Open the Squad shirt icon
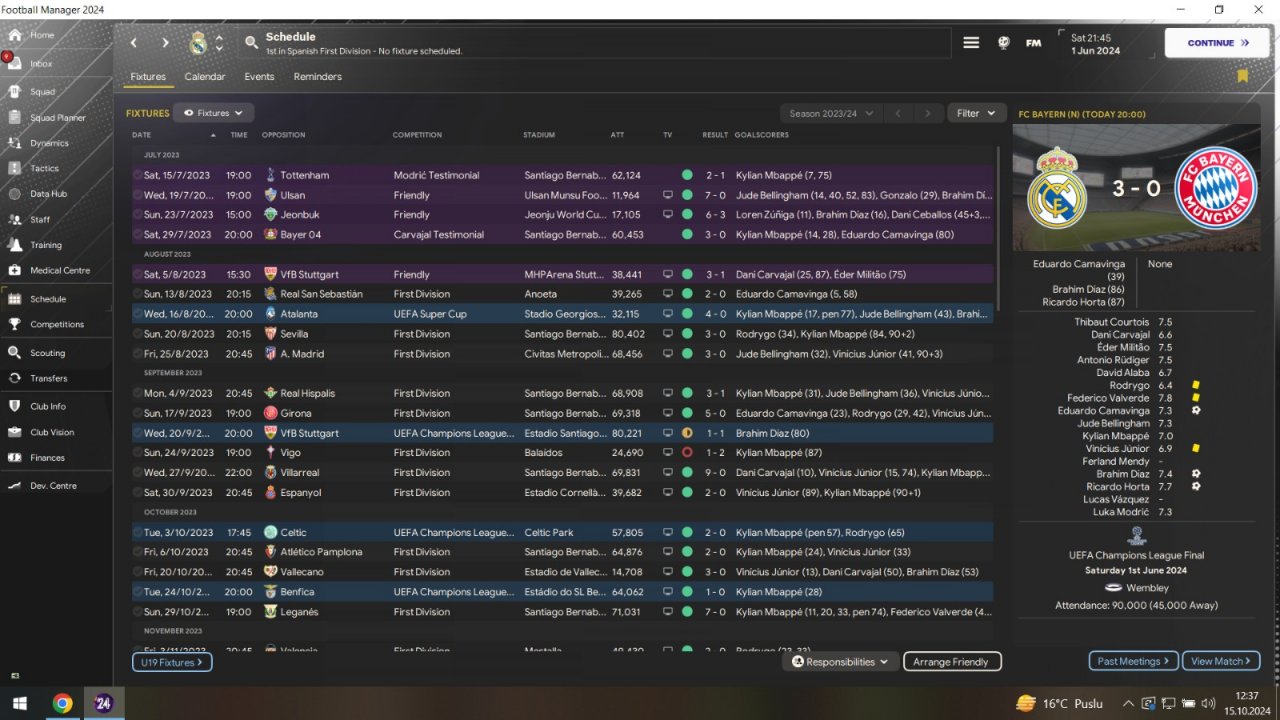This screenshot has width=1280, height=720. 14,92
